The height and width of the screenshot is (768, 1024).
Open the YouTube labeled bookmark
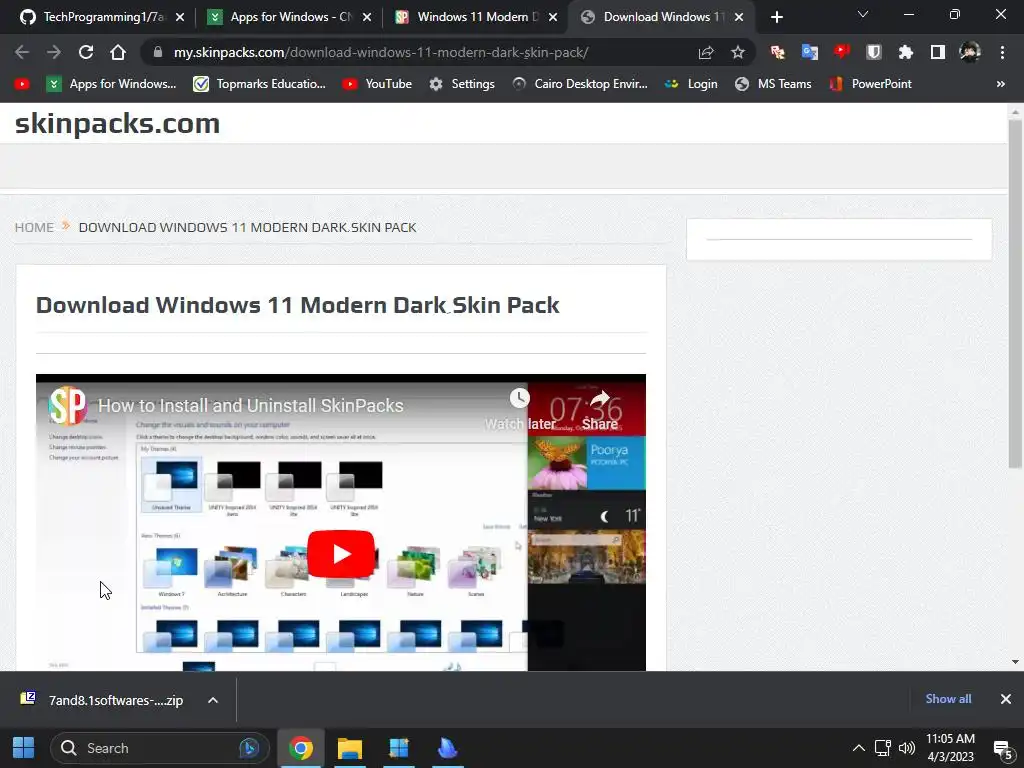(x=377, y=84)
